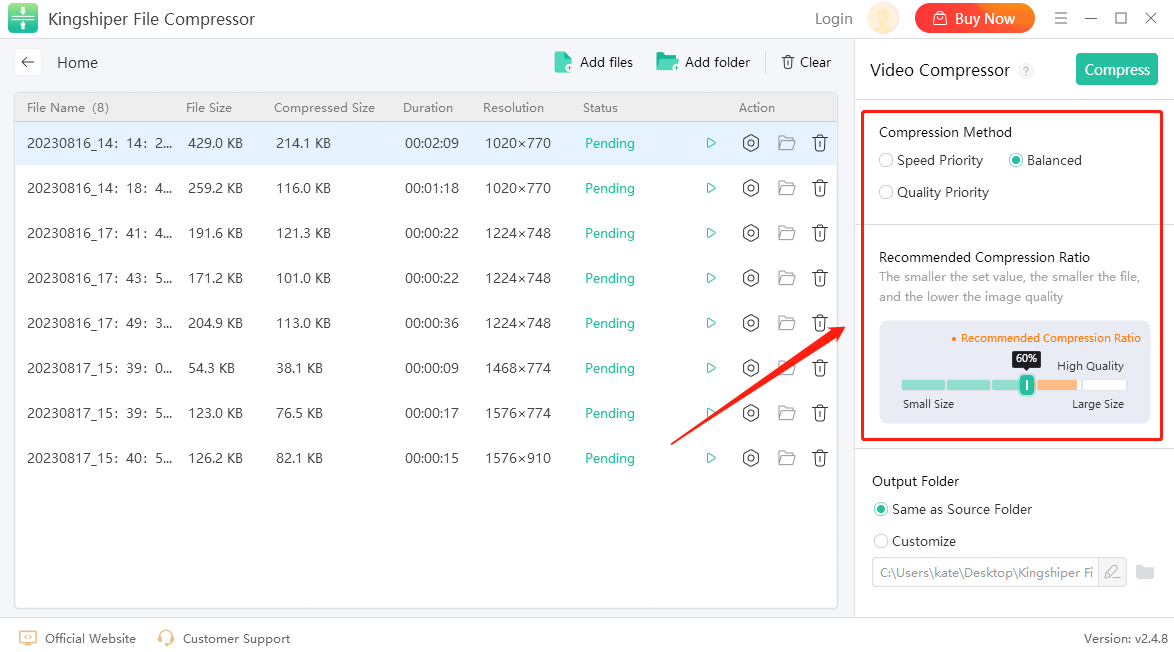Delete the 171.2 KB file from list
Screen dimensions: 1174x652
tap(820, 278)
